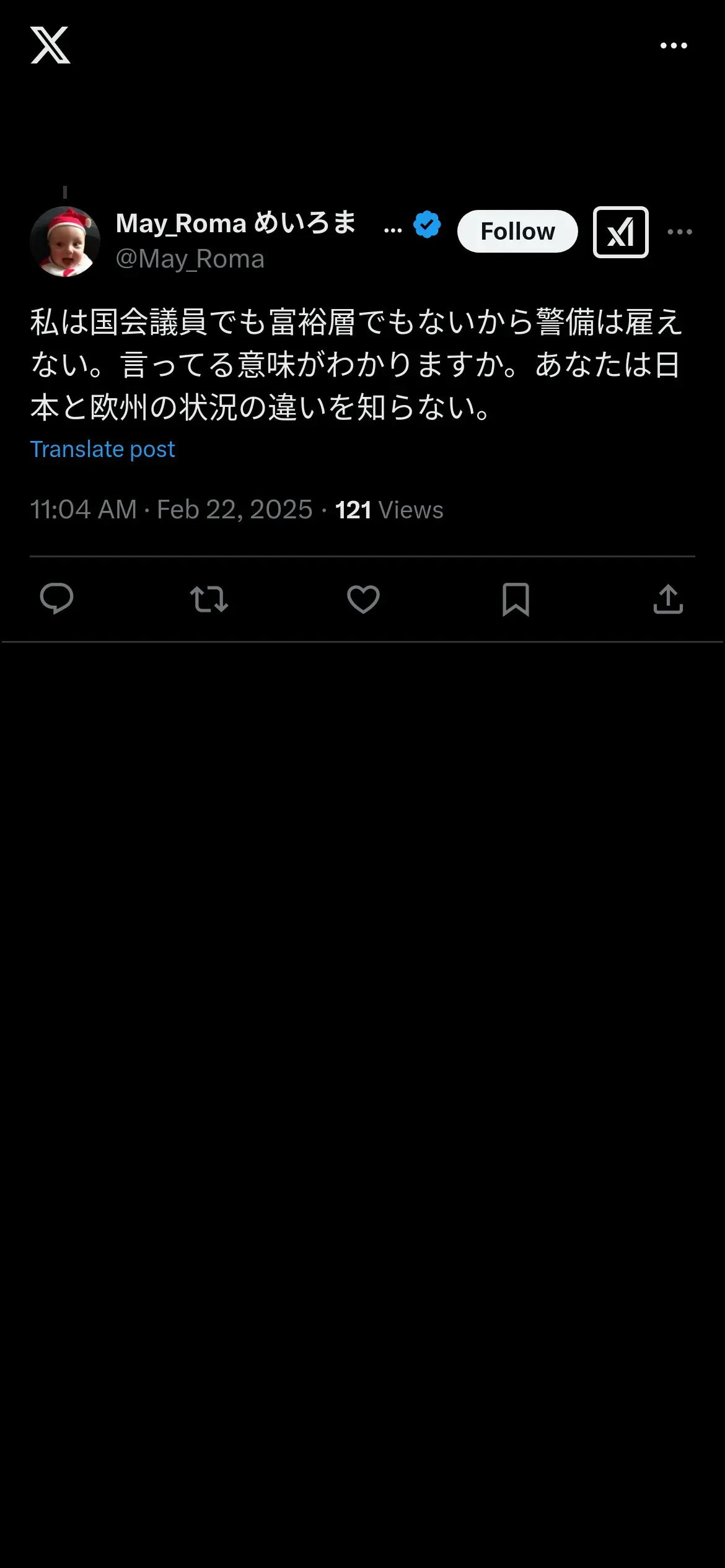View the 121 Views analytics
The width and height of the screenshot is (725, 1568).
click(389, 510)
